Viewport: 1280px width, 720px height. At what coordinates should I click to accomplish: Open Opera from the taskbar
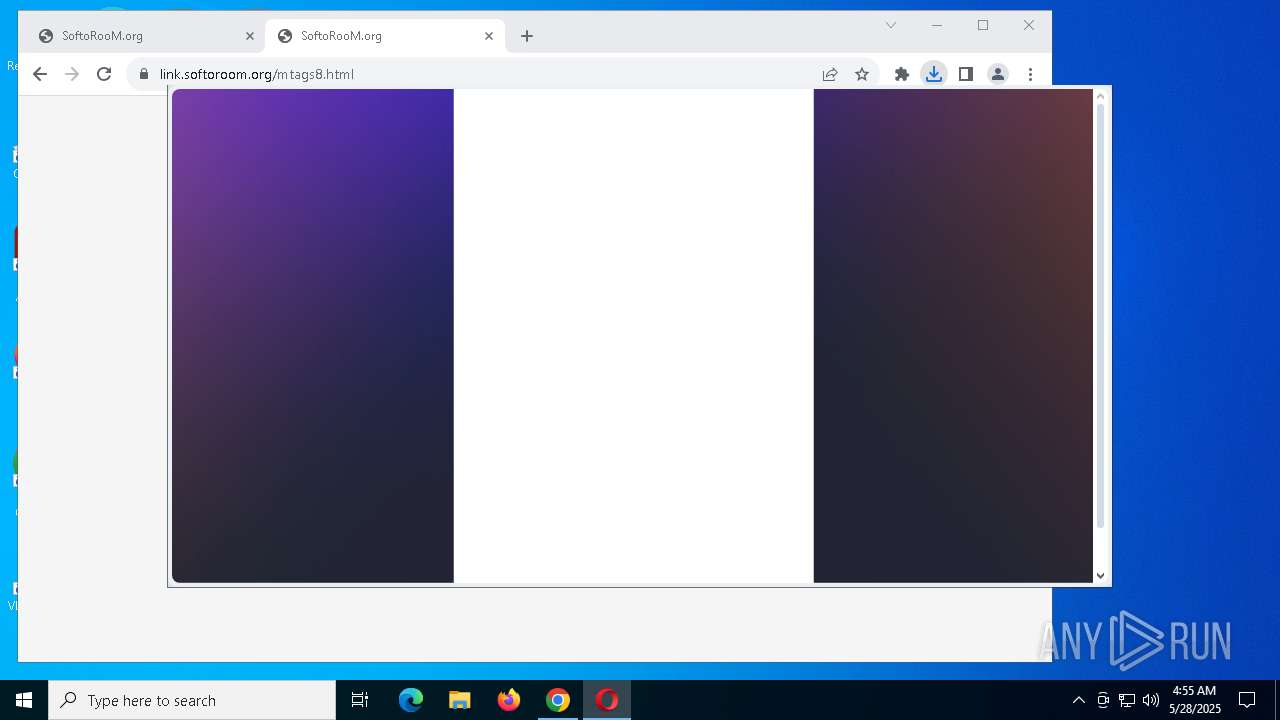[607, 700]
